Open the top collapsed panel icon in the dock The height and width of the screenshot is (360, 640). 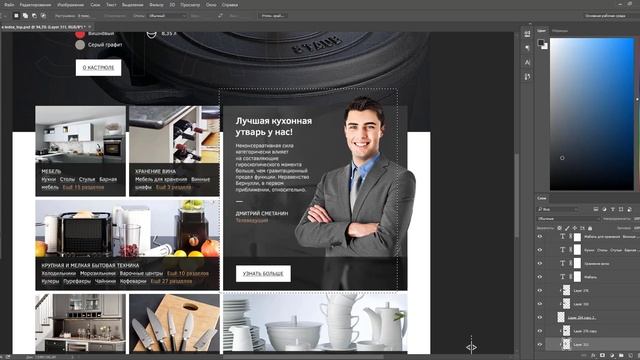(527, 34)
